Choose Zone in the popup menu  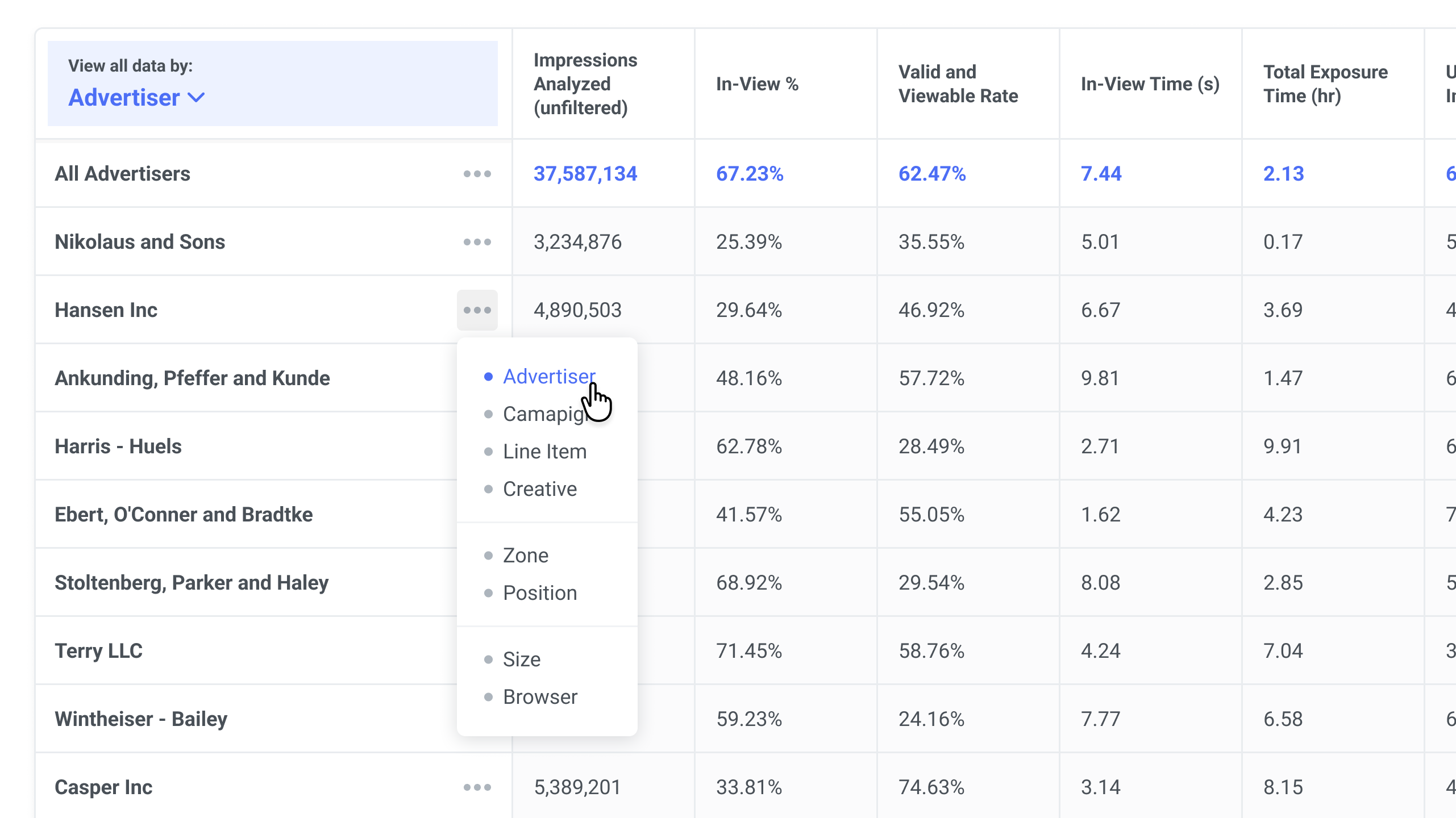click(525, 556)
